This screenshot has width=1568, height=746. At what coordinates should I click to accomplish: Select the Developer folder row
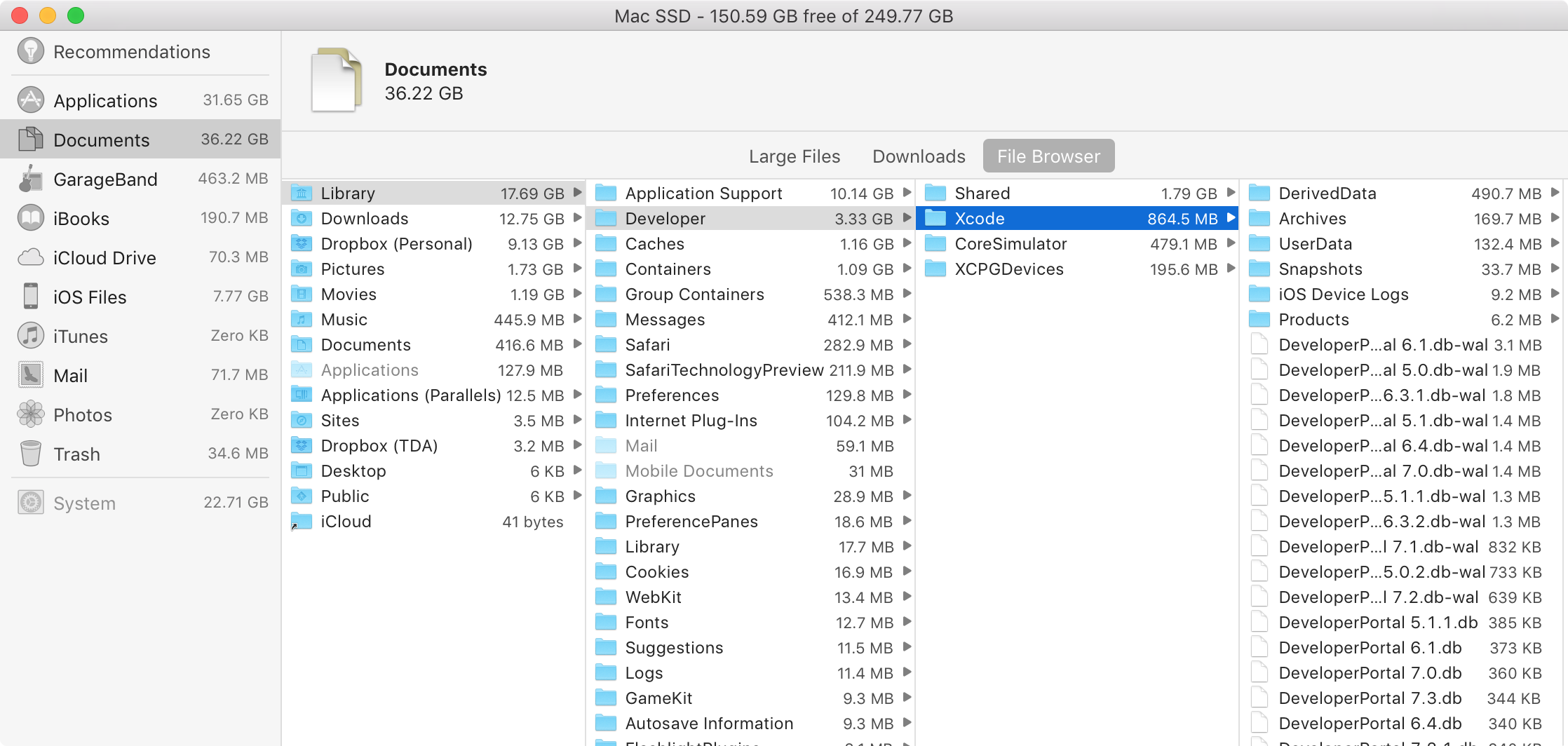click(751, 219)
